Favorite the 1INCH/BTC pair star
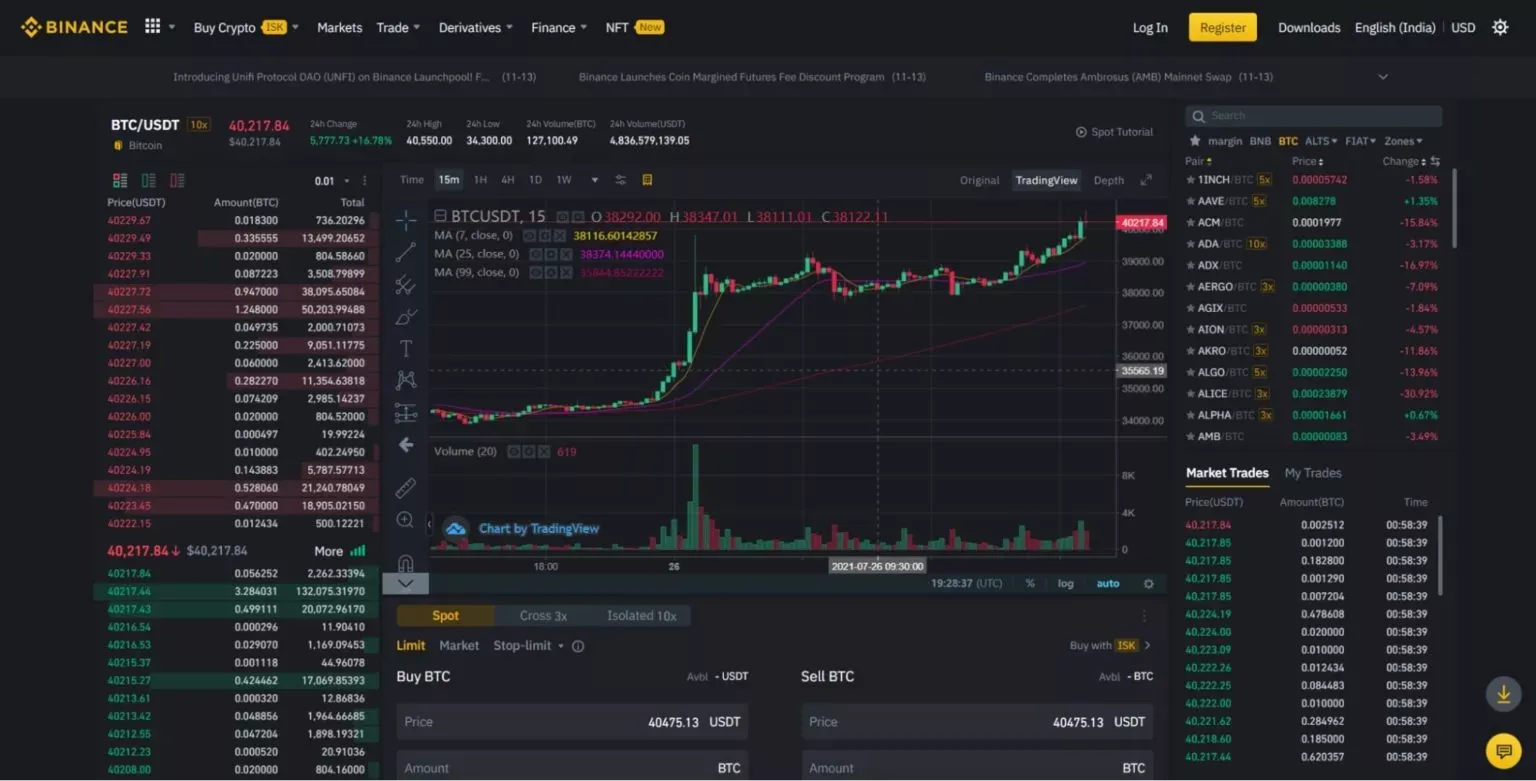The image size is (1536, 781). coord(1191,180)
